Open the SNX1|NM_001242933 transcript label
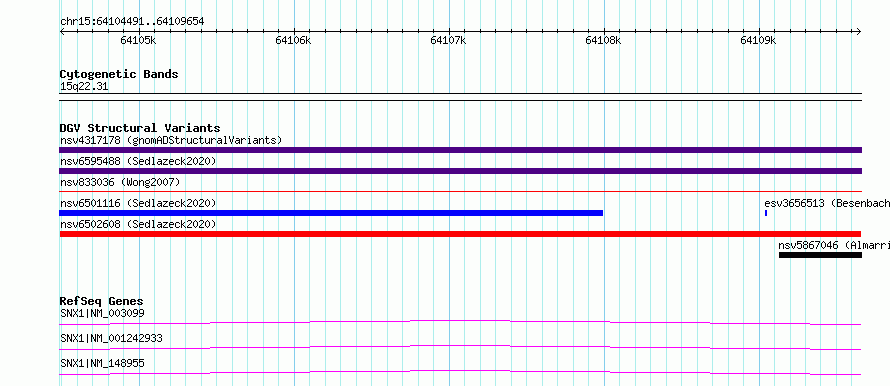 click(x=111, y=338)
